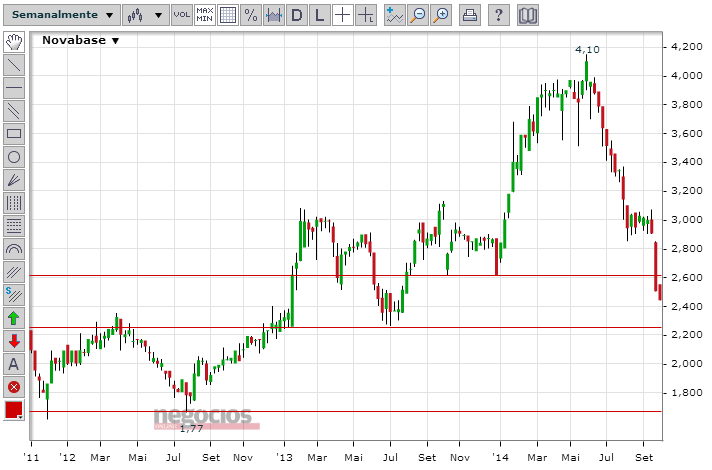Click the 3,000 price axis label
Viewport: 712px width, 470px height.
pos(687,220)
